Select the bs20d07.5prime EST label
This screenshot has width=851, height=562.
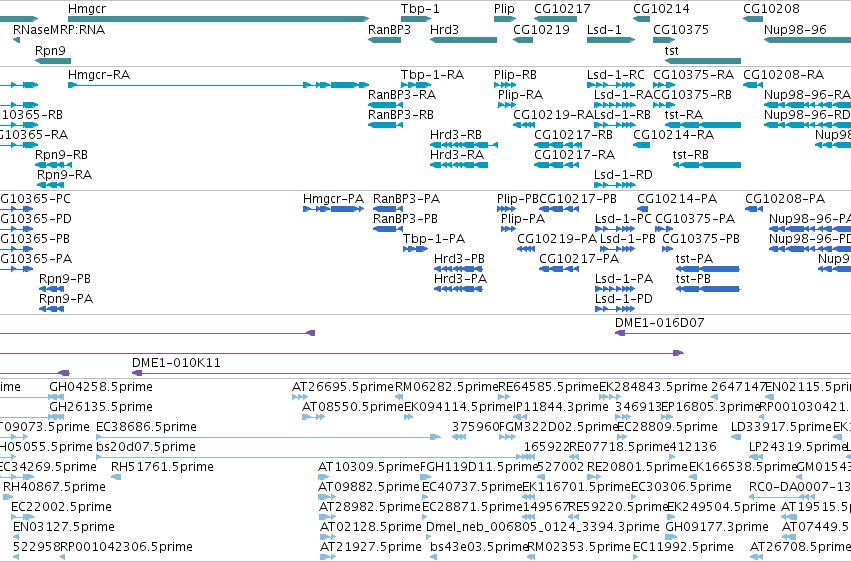pyautogui.click(x=145, y=447)
